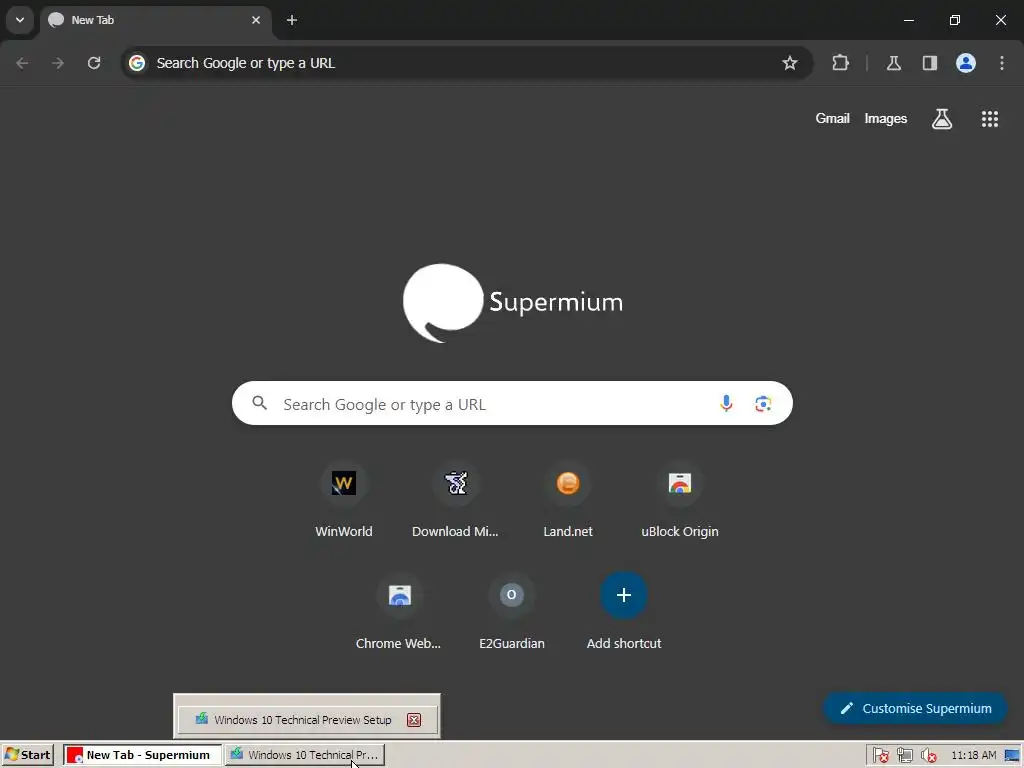
Task: Go forward with the forward arrow
Action: 58,63
